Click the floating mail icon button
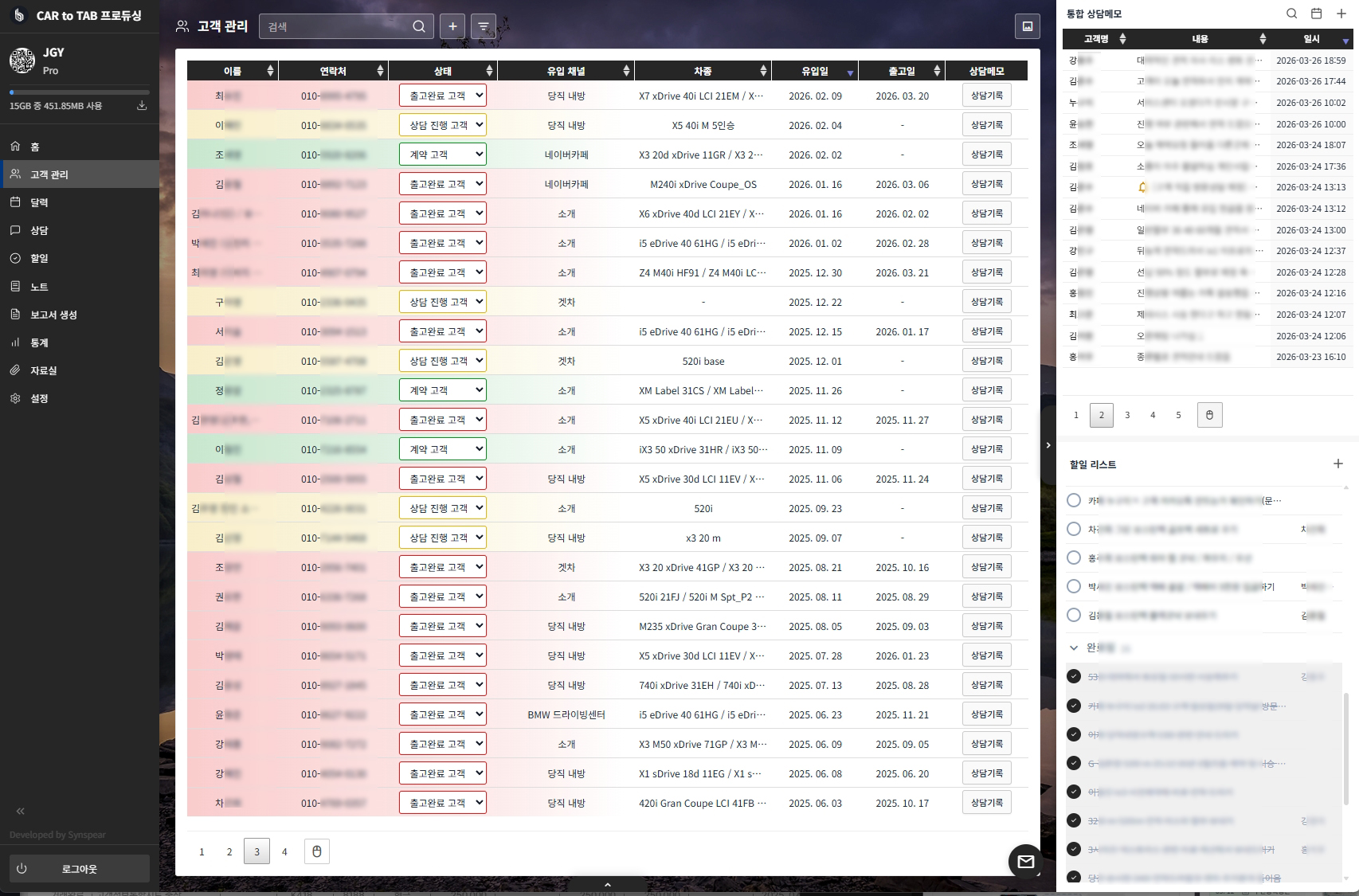This screenshot has height=896, width=1359. (1025, 861)
